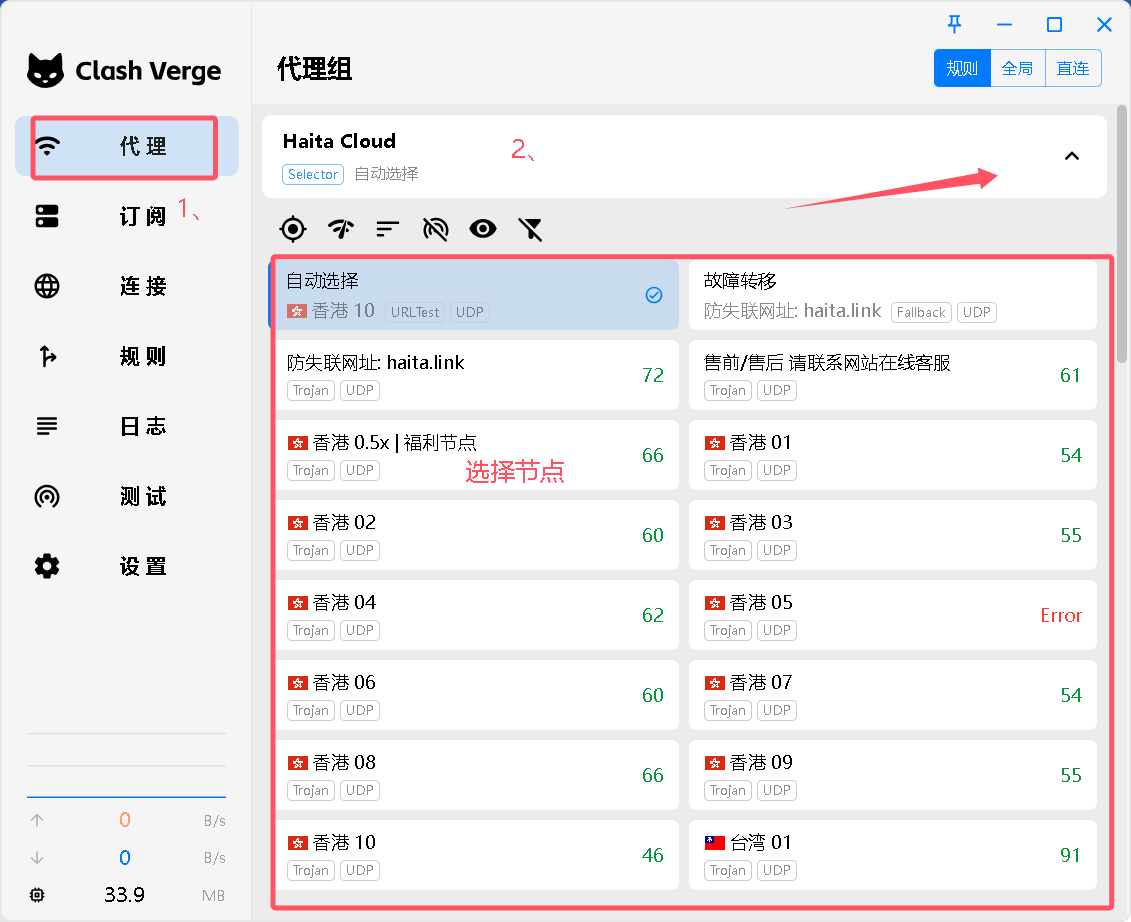Image resolution: width=1131 pixels, height=922 pixels.
Task: Switch to 直连 (Direct) mode tab
Action: pyautogui.click(x=1072, y=68)
